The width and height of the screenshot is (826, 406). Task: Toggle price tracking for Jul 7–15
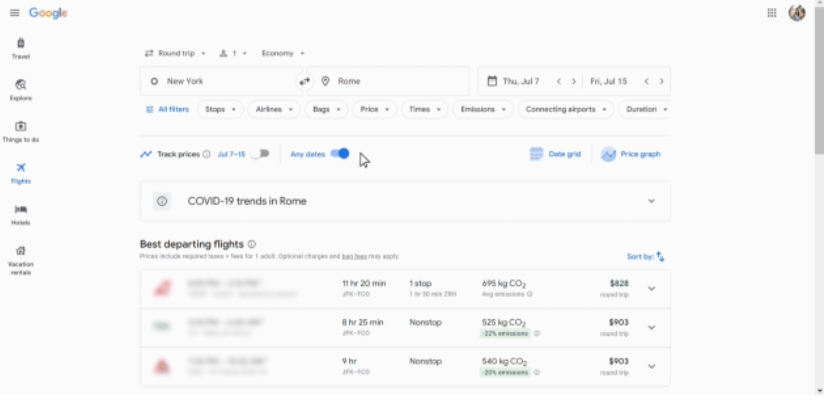pos(260,154)
